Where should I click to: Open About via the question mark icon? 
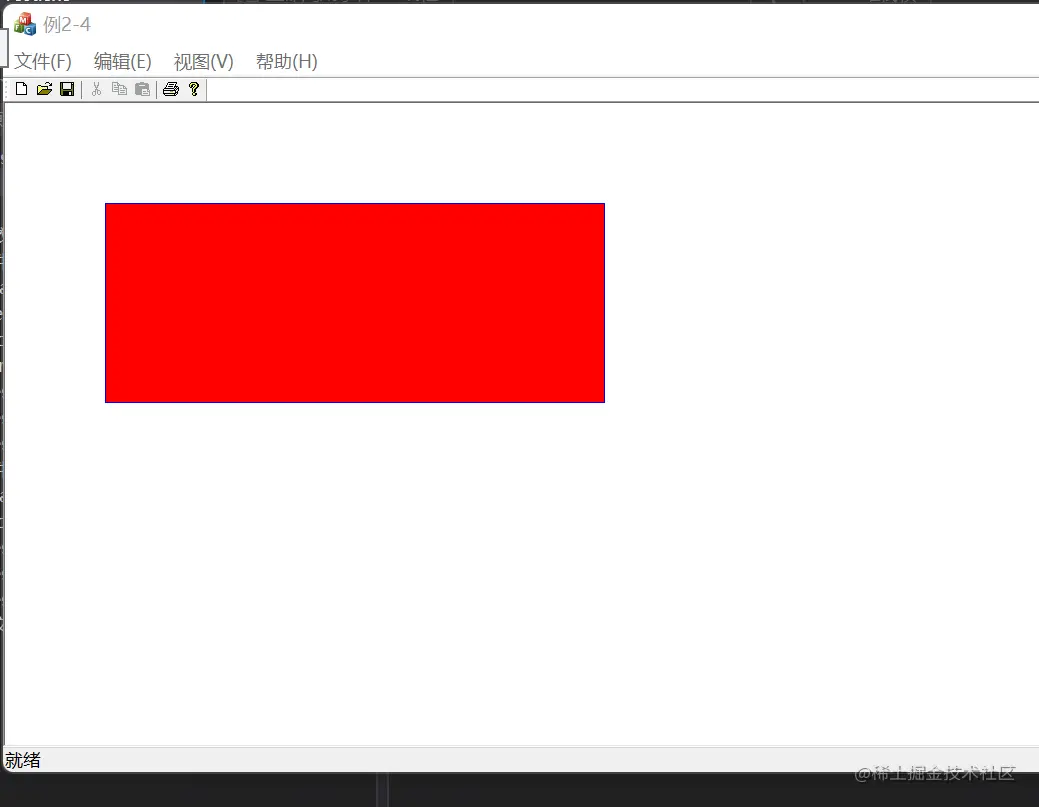pos(194,89)
